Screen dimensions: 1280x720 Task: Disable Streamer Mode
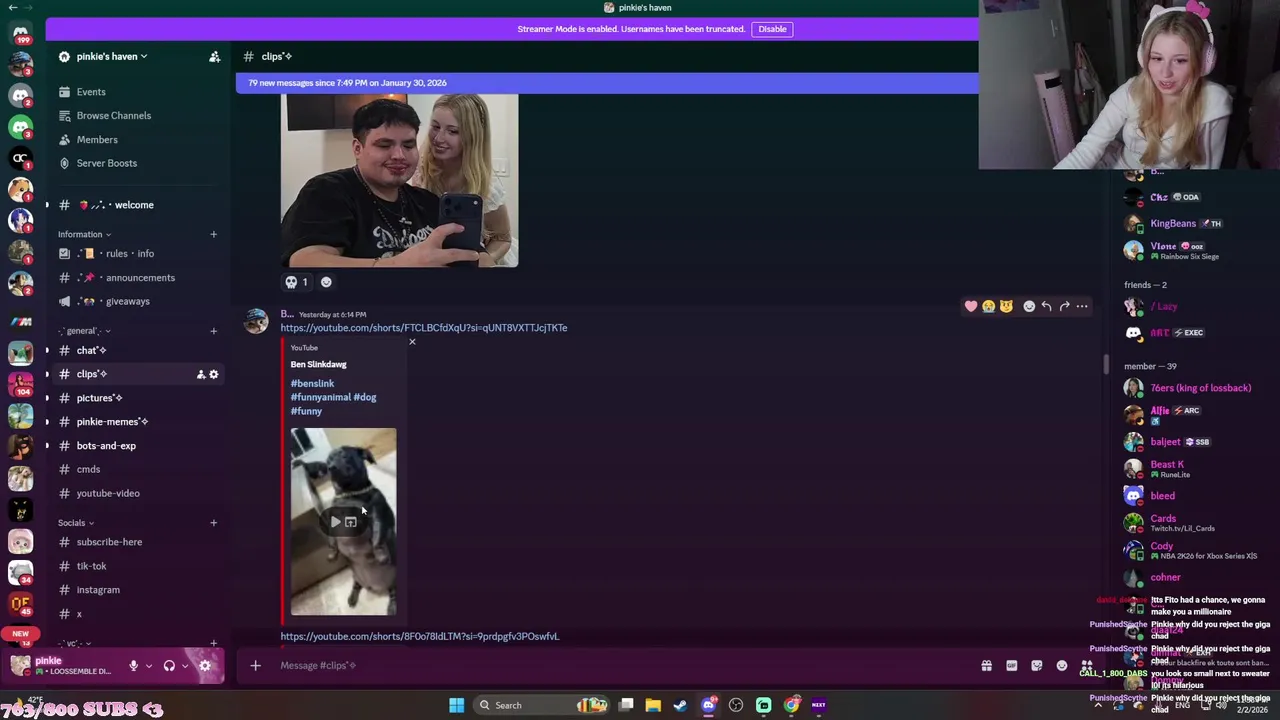click(x=772, y=29)
